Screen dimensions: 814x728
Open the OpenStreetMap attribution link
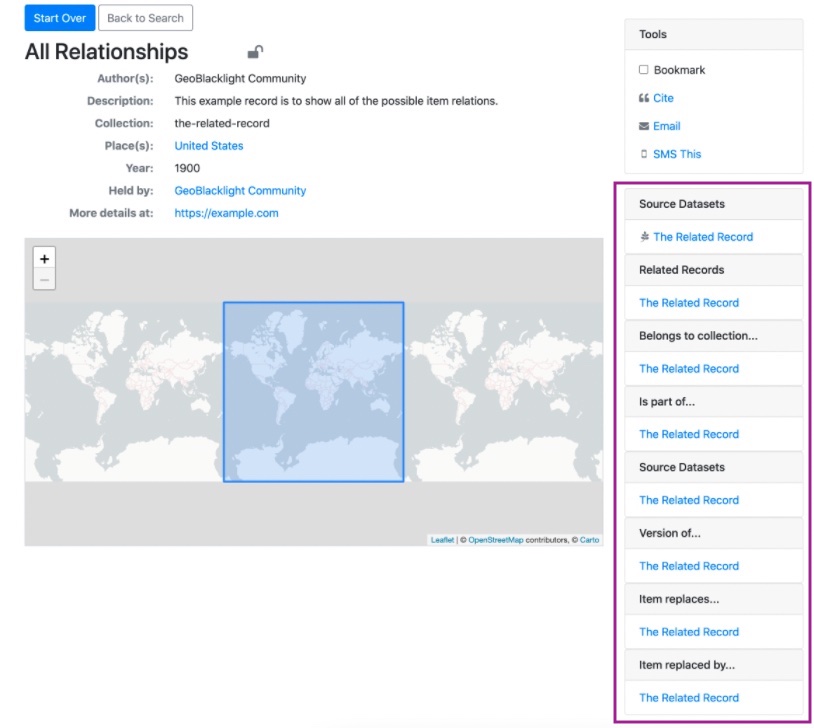[x=495, y=540]
